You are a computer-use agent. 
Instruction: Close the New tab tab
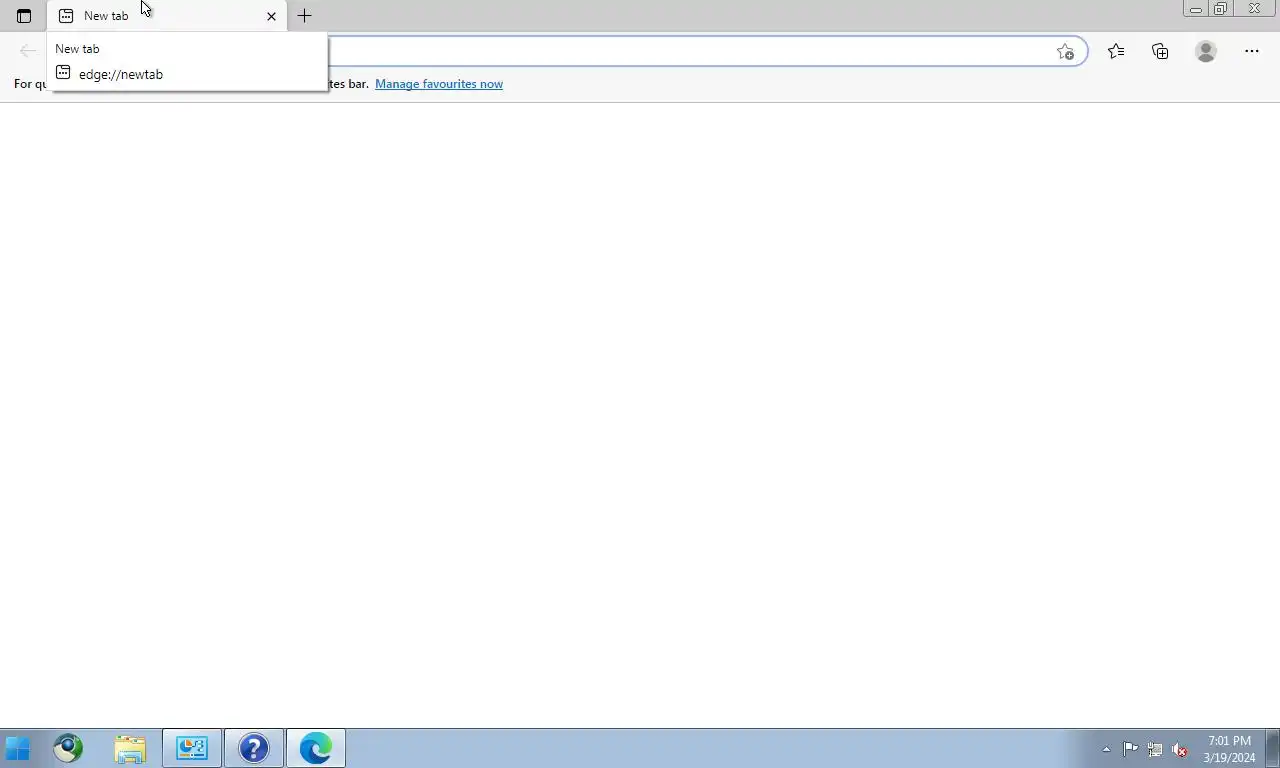click(x=271, y=16)
